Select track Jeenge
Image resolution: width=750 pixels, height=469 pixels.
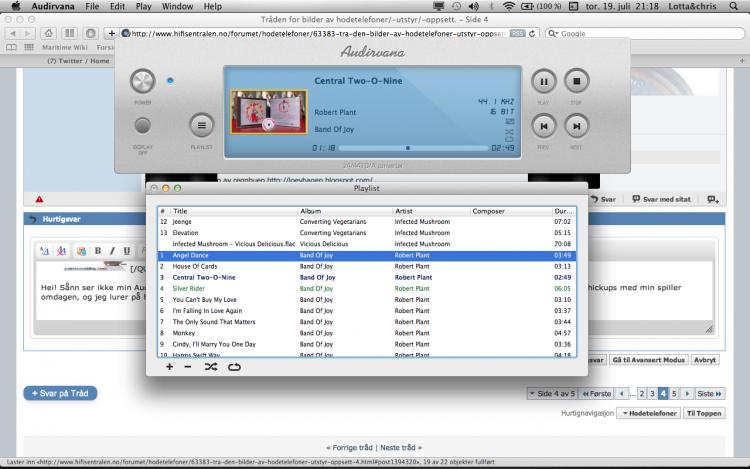(x=367, y=222)
